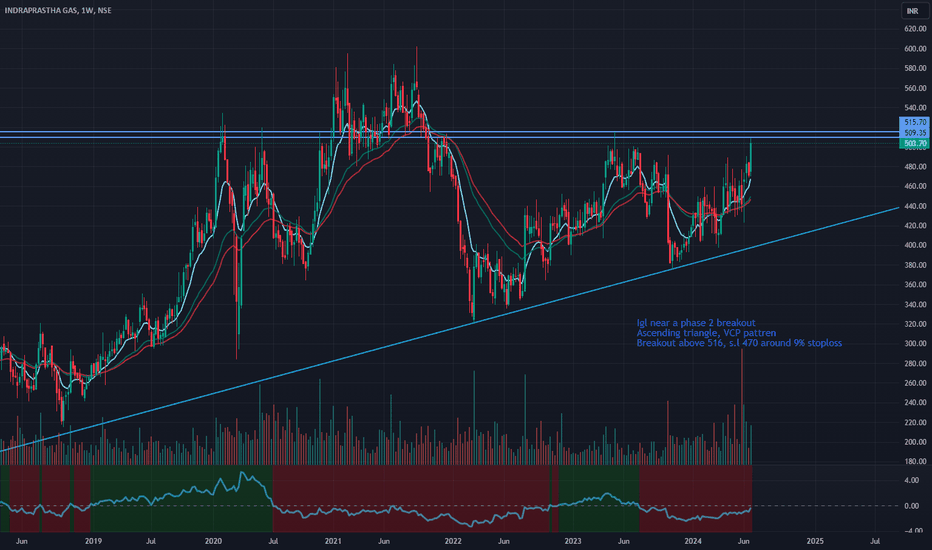Click the 2022 label on time axis
The height and width of the screenshot is (550, 932).
click(453, 541)
